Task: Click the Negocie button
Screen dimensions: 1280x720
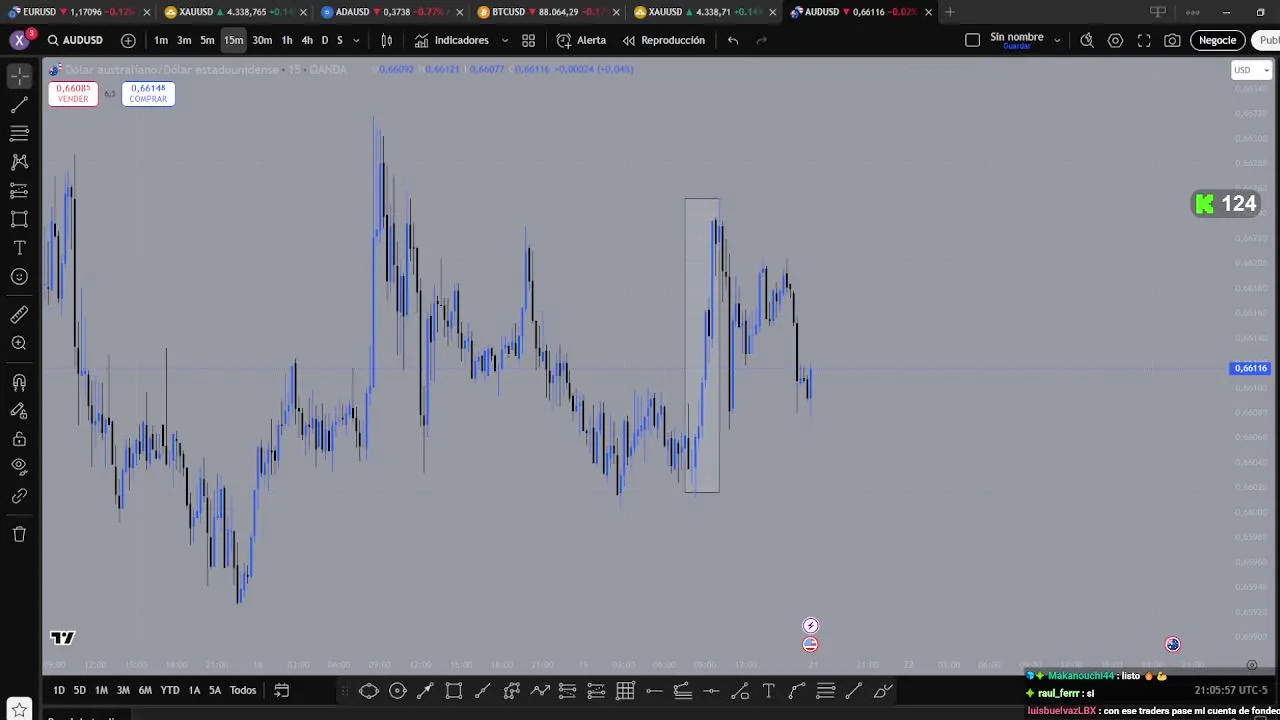Action: [x=1217, y=40]
